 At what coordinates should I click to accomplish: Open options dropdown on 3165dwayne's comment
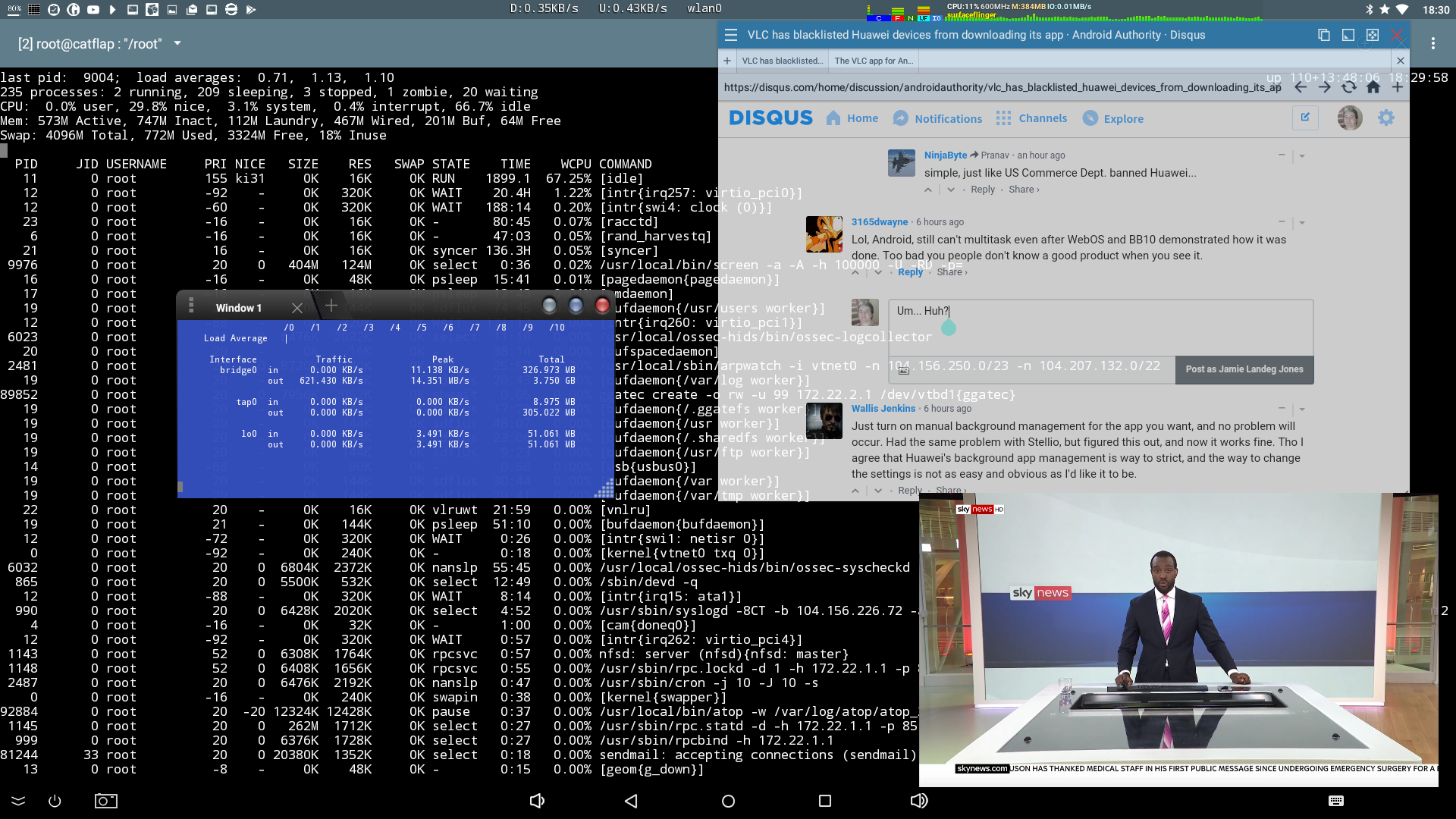click(x=1302, y=222)
